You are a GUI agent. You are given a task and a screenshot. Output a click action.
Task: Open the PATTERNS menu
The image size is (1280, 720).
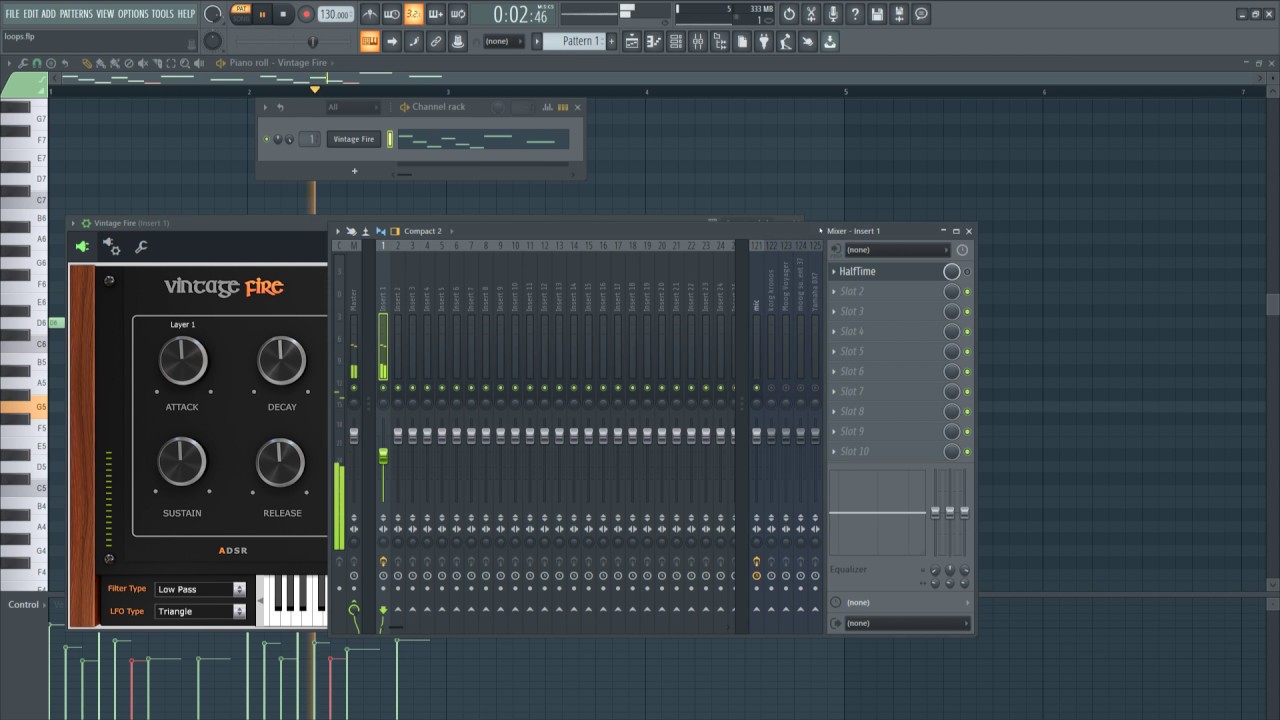point(76,14)
